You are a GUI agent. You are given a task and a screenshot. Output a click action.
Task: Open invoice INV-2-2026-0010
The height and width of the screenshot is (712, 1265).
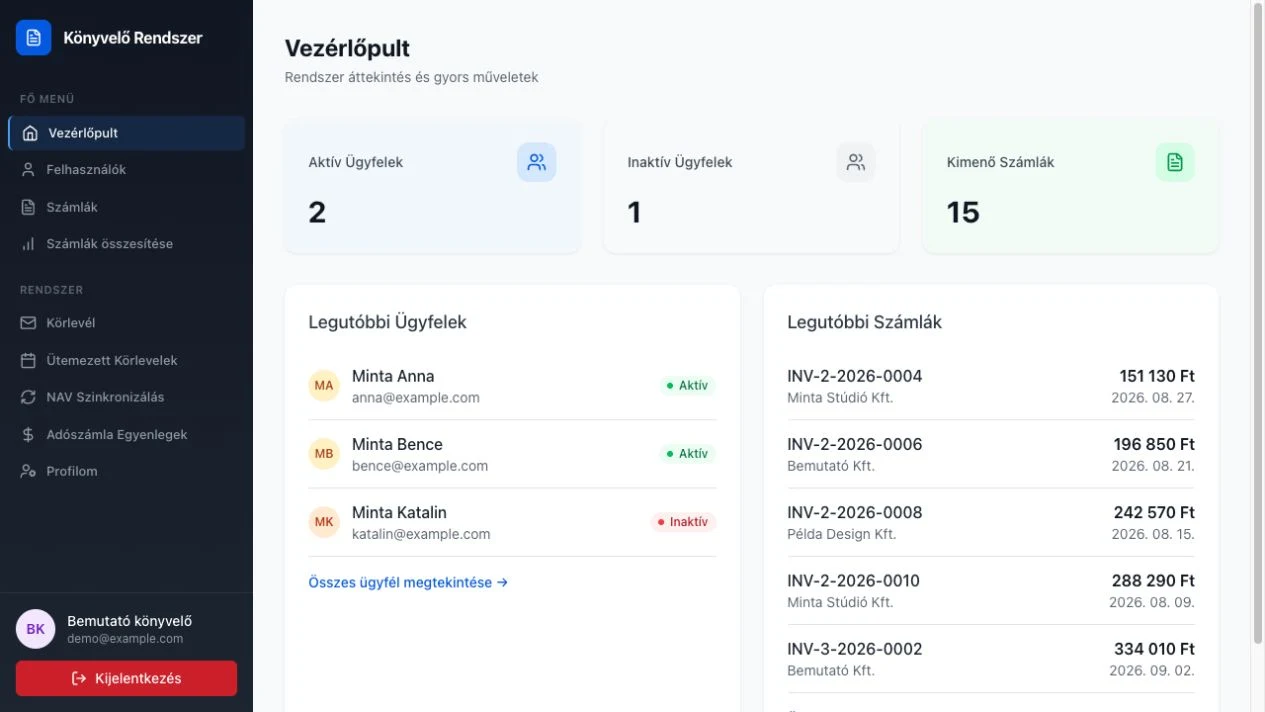[x=853, y=580]
